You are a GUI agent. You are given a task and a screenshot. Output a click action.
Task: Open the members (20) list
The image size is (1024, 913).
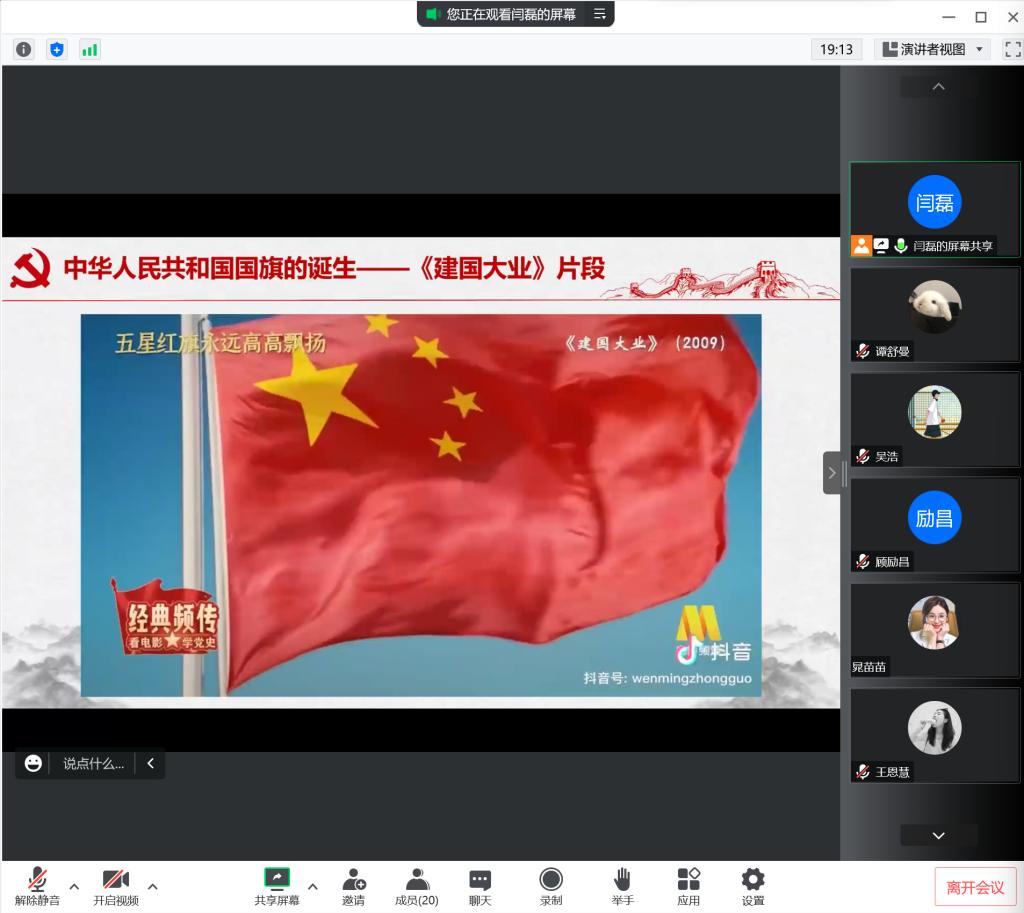416,886
